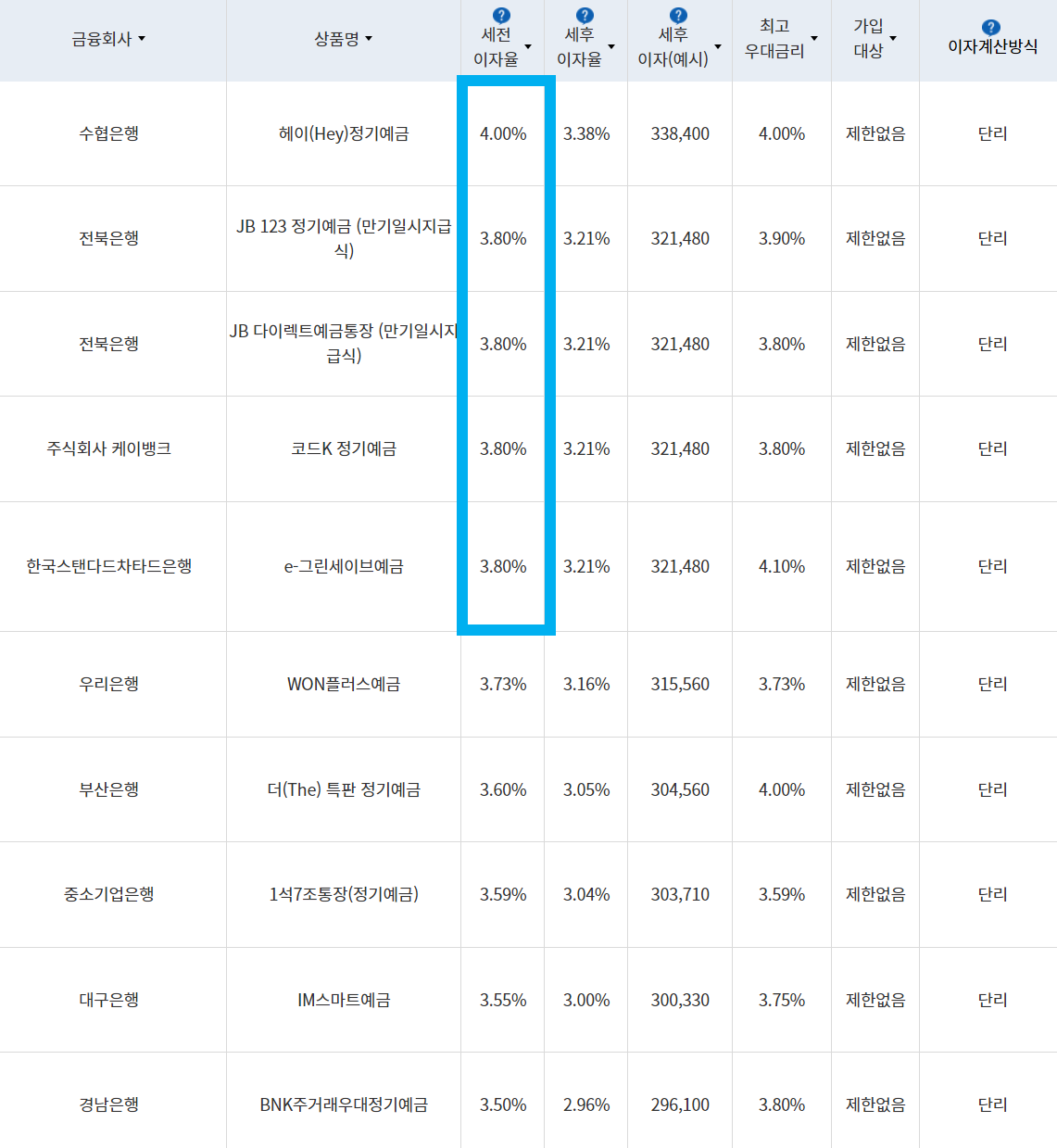1057x1148 pixels.
Task: Click 303,710 after-tax interest value
Action: (x=680, y=894)
